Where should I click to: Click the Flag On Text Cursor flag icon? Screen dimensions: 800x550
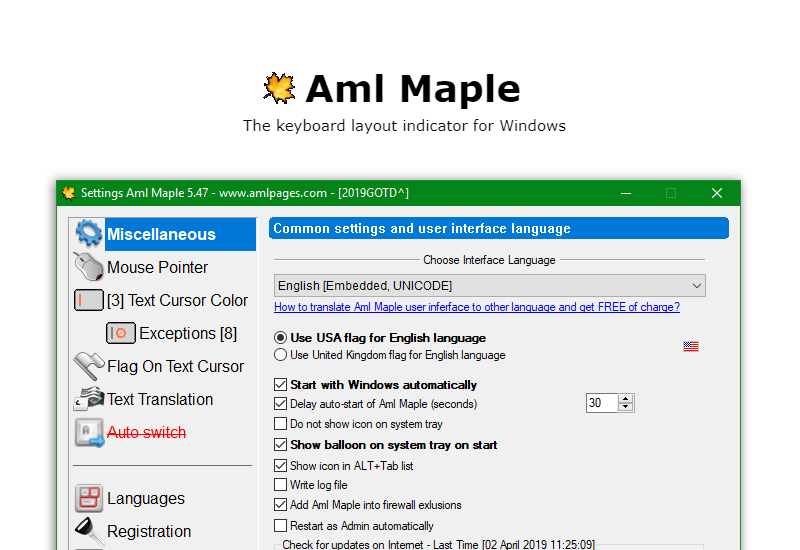pyautogui.click(x=89, y=366)
